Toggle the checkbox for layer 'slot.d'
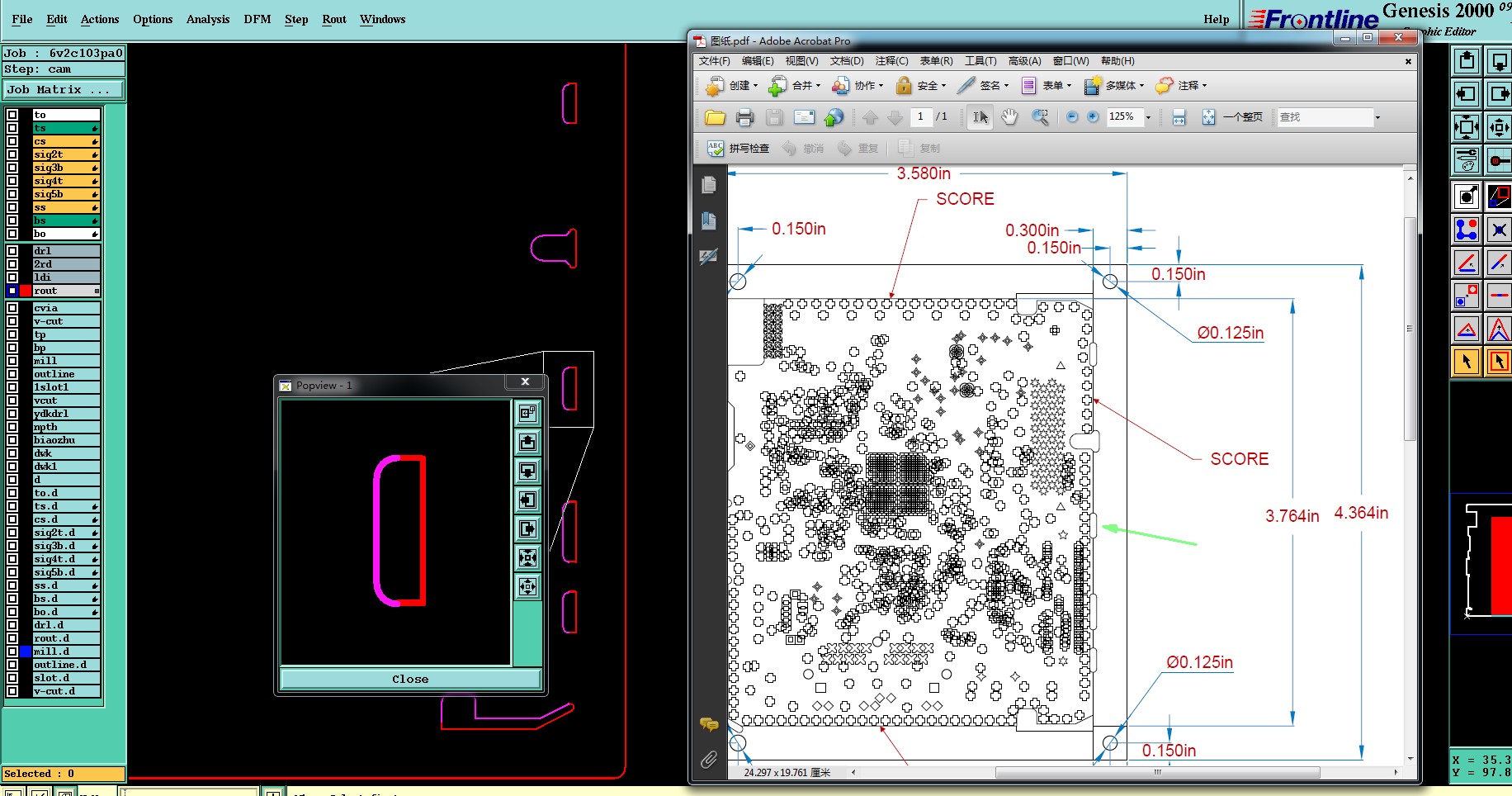The width and height of the screenshot is (1512, 796). 12,678
